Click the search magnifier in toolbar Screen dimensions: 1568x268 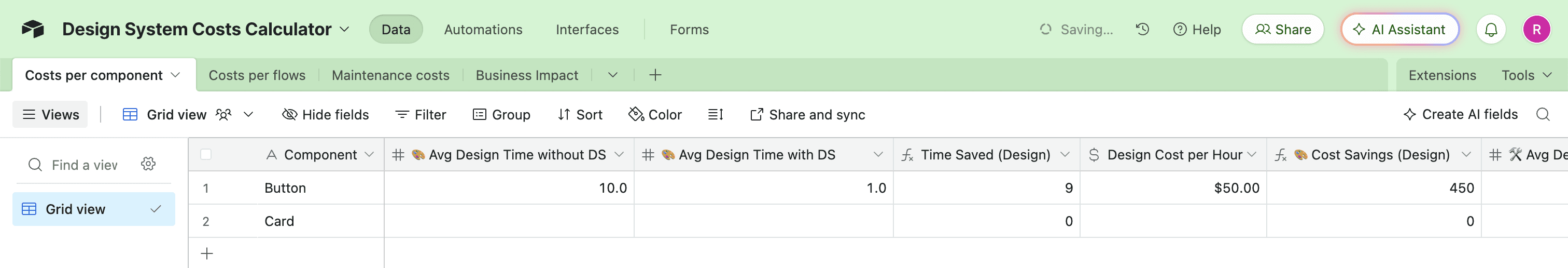click(x=1543, y=114)
